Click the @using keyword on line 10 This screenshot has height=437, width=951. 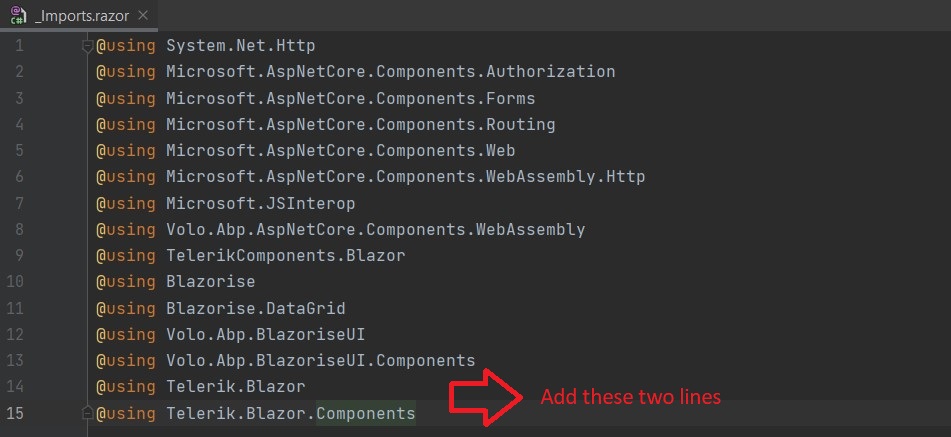126,281
